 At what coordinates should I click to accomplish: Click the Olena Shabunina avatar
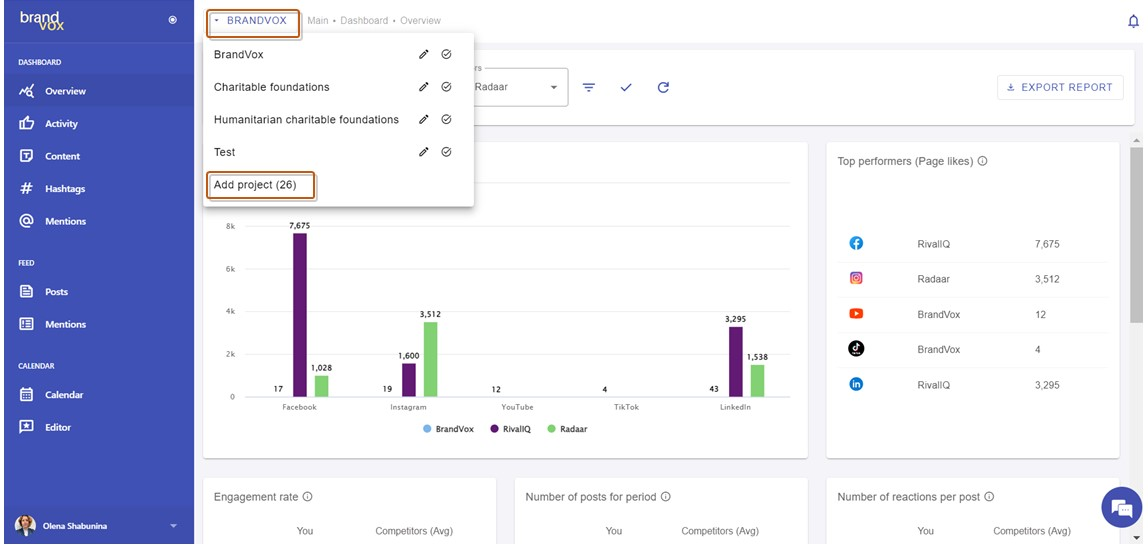tap(26, 525)
